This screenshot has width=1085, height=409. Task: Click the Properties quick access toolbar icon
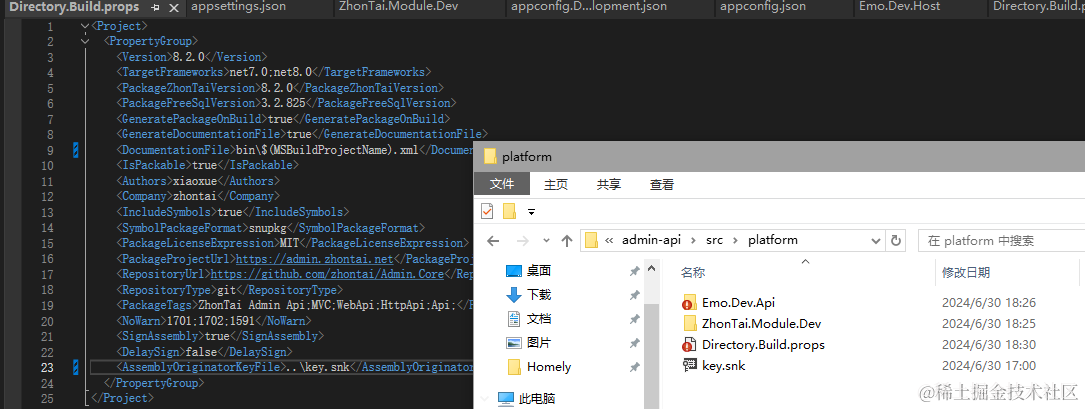488,210
